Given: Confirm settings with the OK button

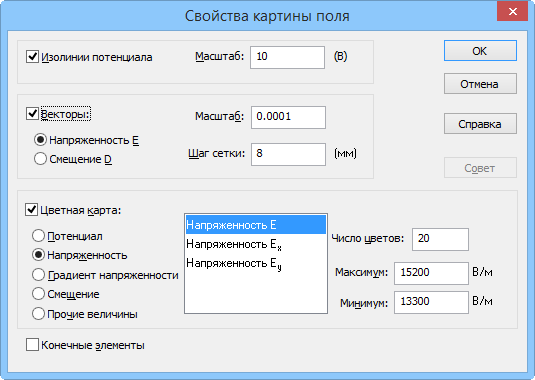Looking at the screenshot, I should pos(480,51).
